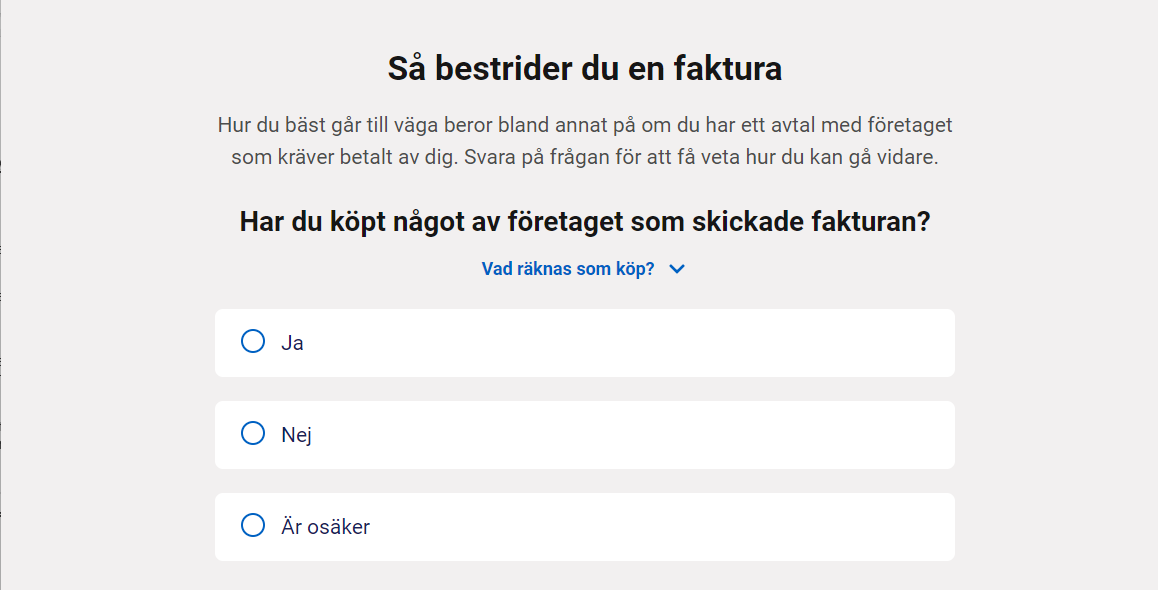Open the "Vad räknas som köp?" link
The height and width of the screenshot is (590, 1158).
click(x=570, y=268)
